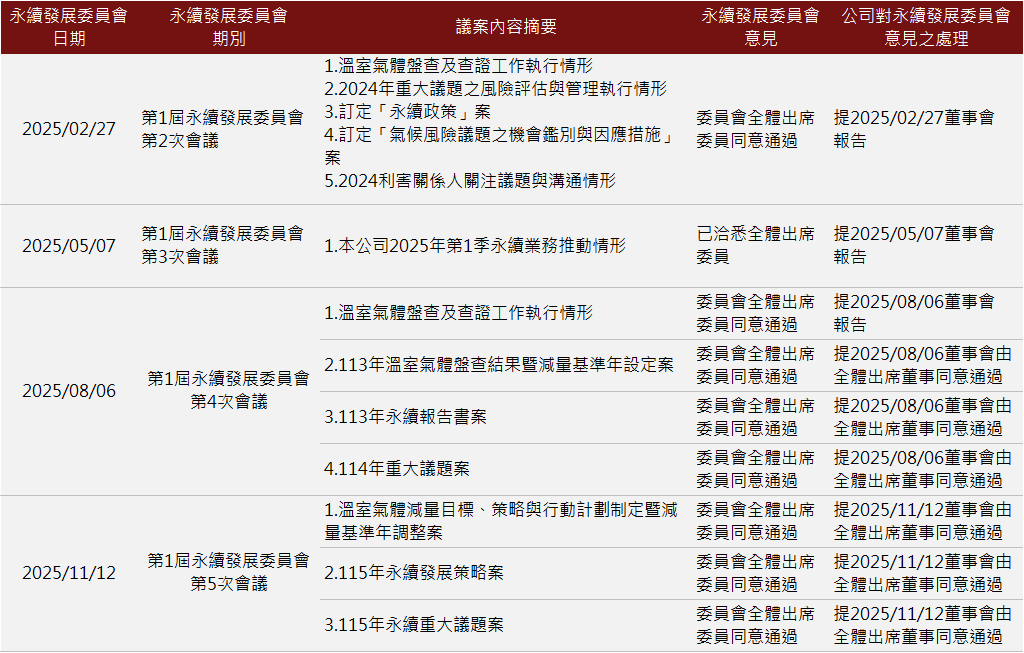Image resolution: width=1024 pixels, height=653 pixels.
Task: Click the 第3次會議 session cell
Action: (x=222, y=245)
